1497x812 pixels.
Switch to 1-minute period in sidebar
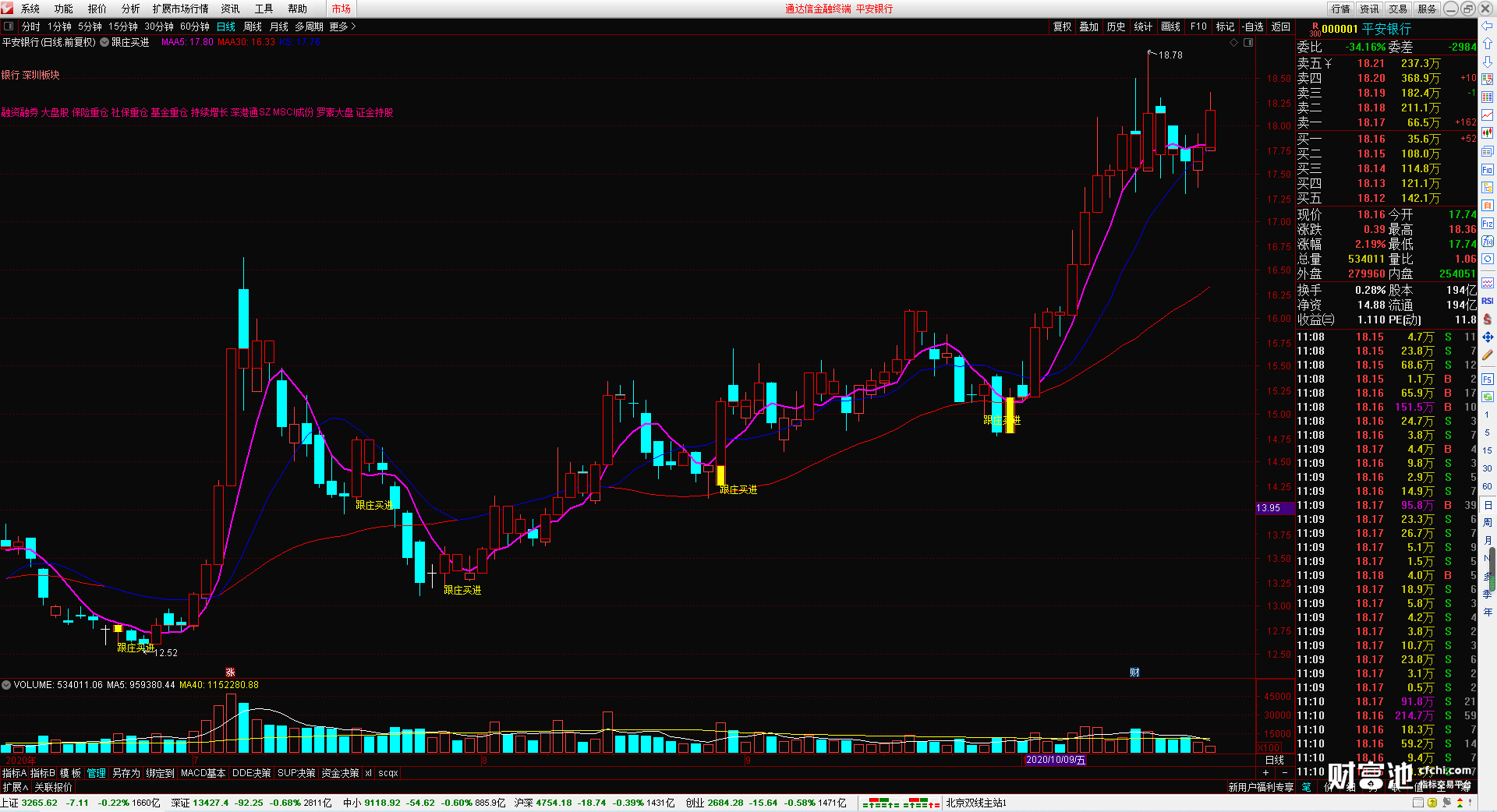(x=1488, y=415)
